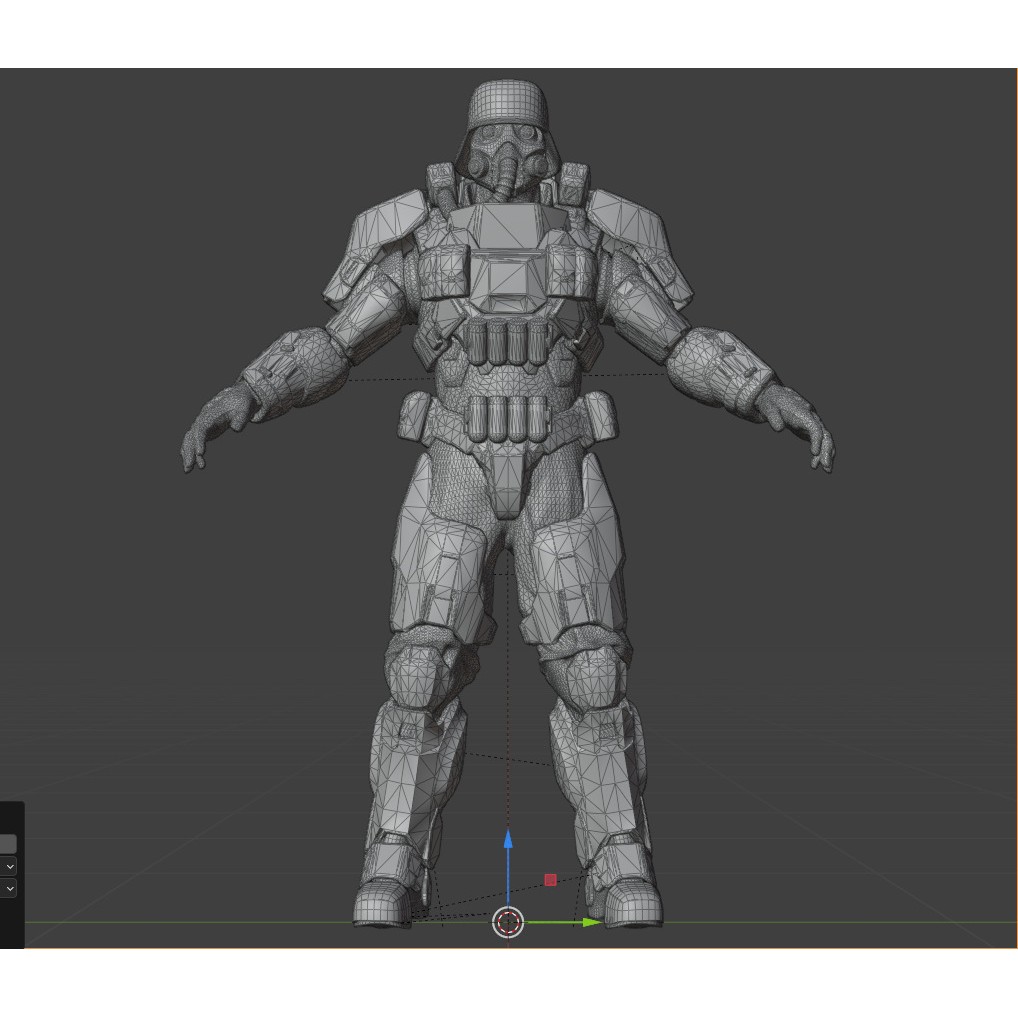Image resolution: width=1018 pixels, height=1018 pixels.
Task: Open the upper dropdown in the operator panel
Action: (x=8, y=867)
